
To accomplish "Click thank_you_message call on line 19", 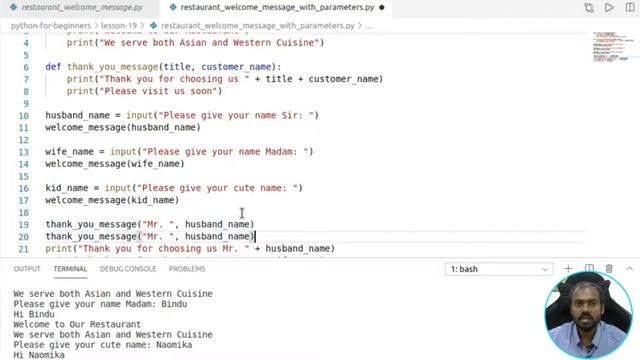I will 150,224.
